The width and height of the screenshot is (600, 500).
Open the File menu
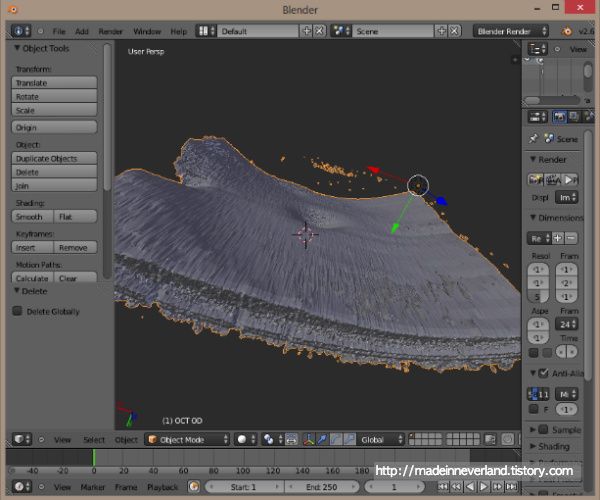pyautogui.click(x=59, y=31)
